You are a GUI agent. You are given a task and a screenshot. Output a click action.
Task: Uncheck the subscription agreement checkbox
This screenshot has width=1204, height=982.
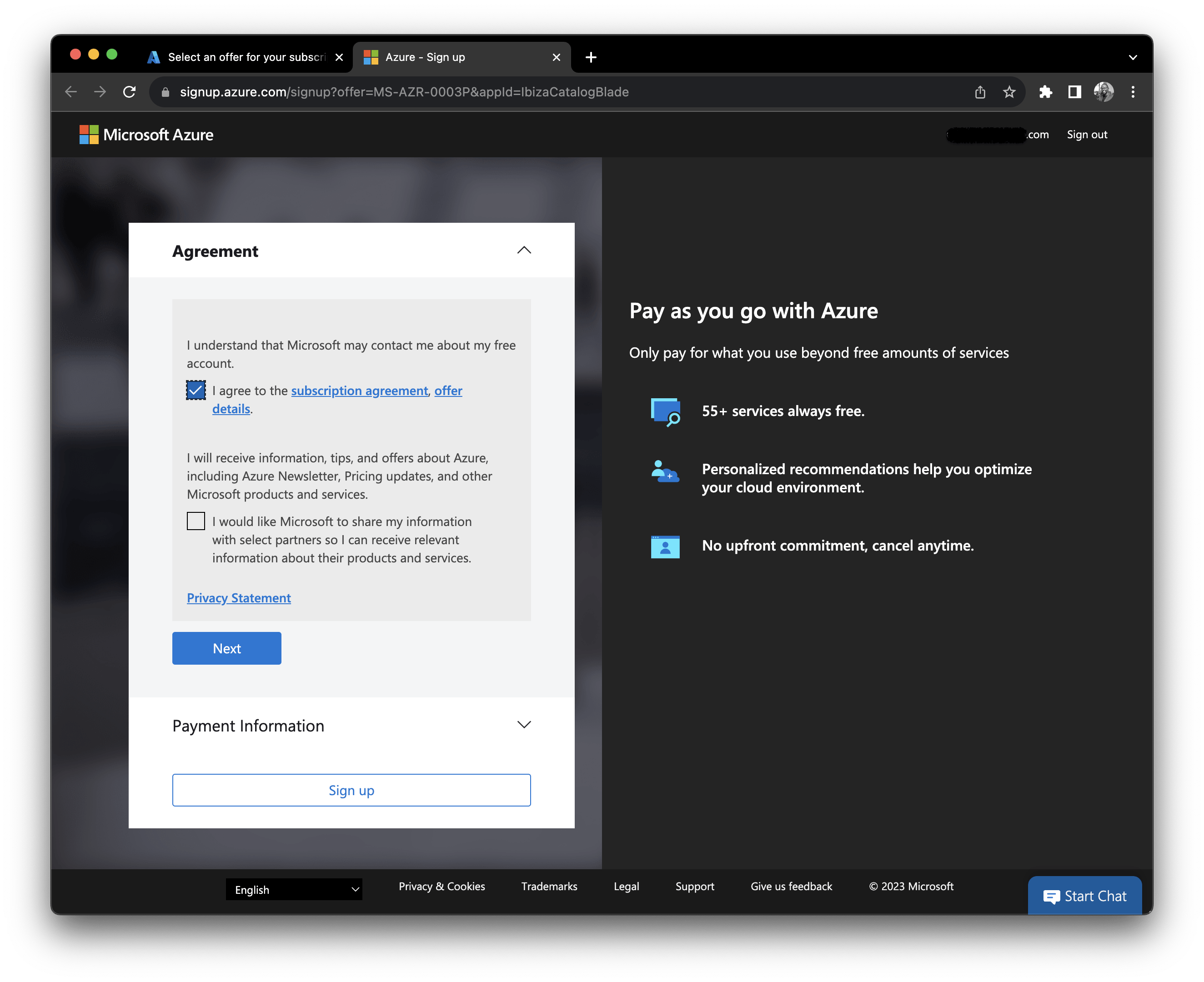pos(195,391)
